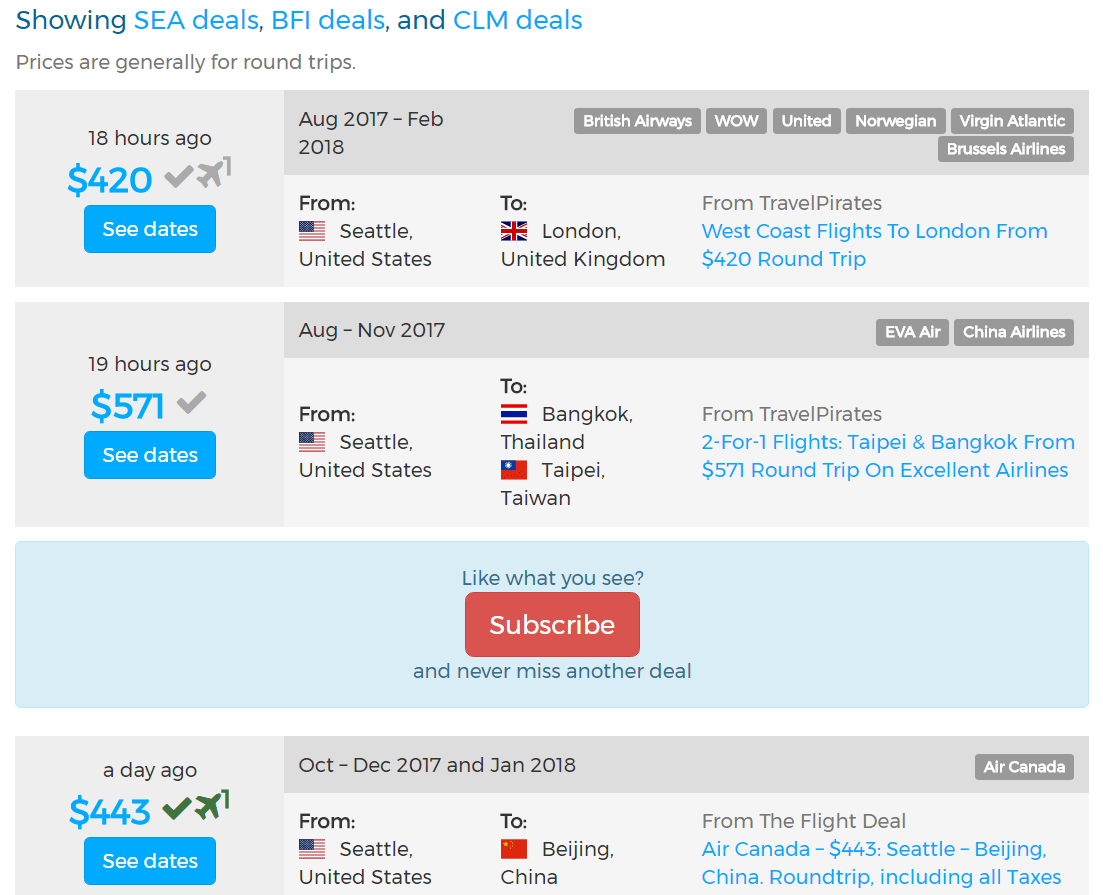The image size is (1103, 895).
Task: Click the Taiwan flag next to Taipei
Action: [x=514, y=469]
